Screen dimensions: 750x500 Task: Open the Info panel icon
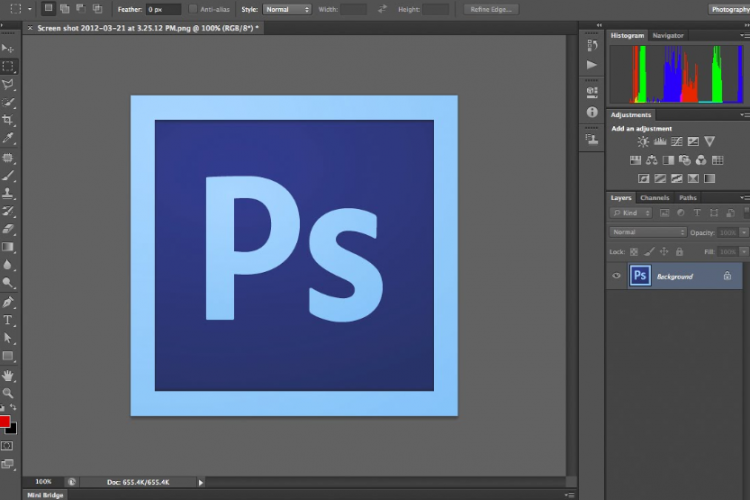(x=592, y=112)
